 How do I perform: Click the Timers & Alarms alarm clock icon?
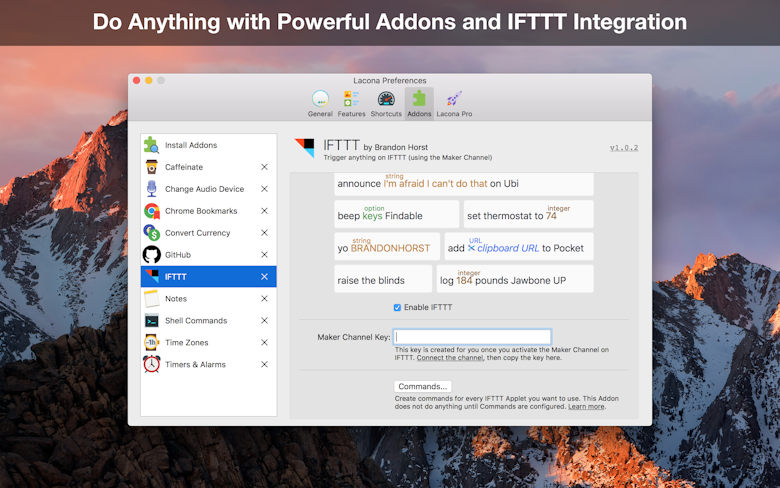(x=152, y=364)
